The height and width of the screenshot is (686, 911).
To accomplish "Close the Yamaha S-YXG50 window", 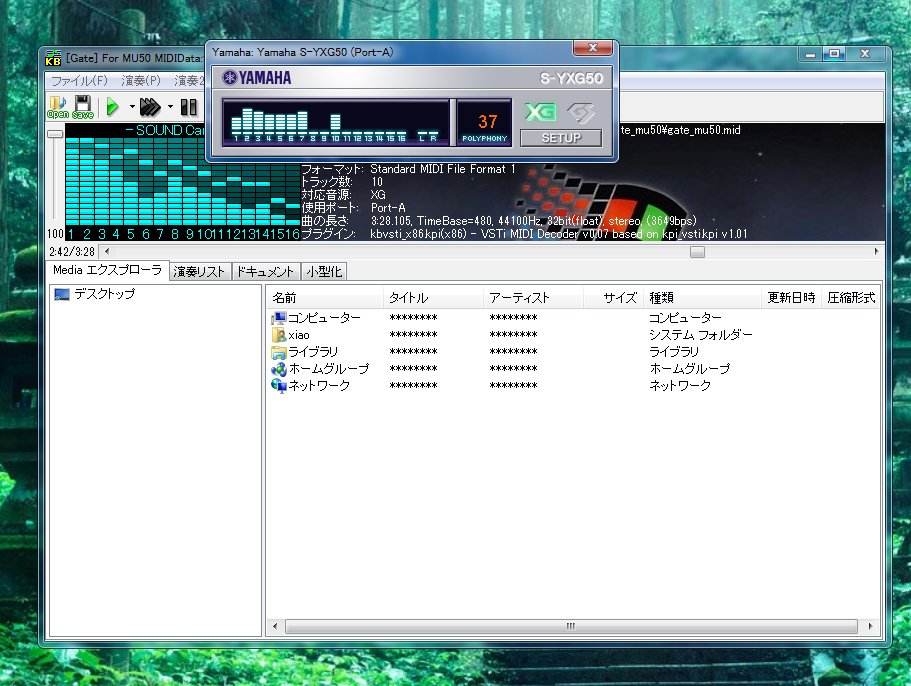I will 593,48.
